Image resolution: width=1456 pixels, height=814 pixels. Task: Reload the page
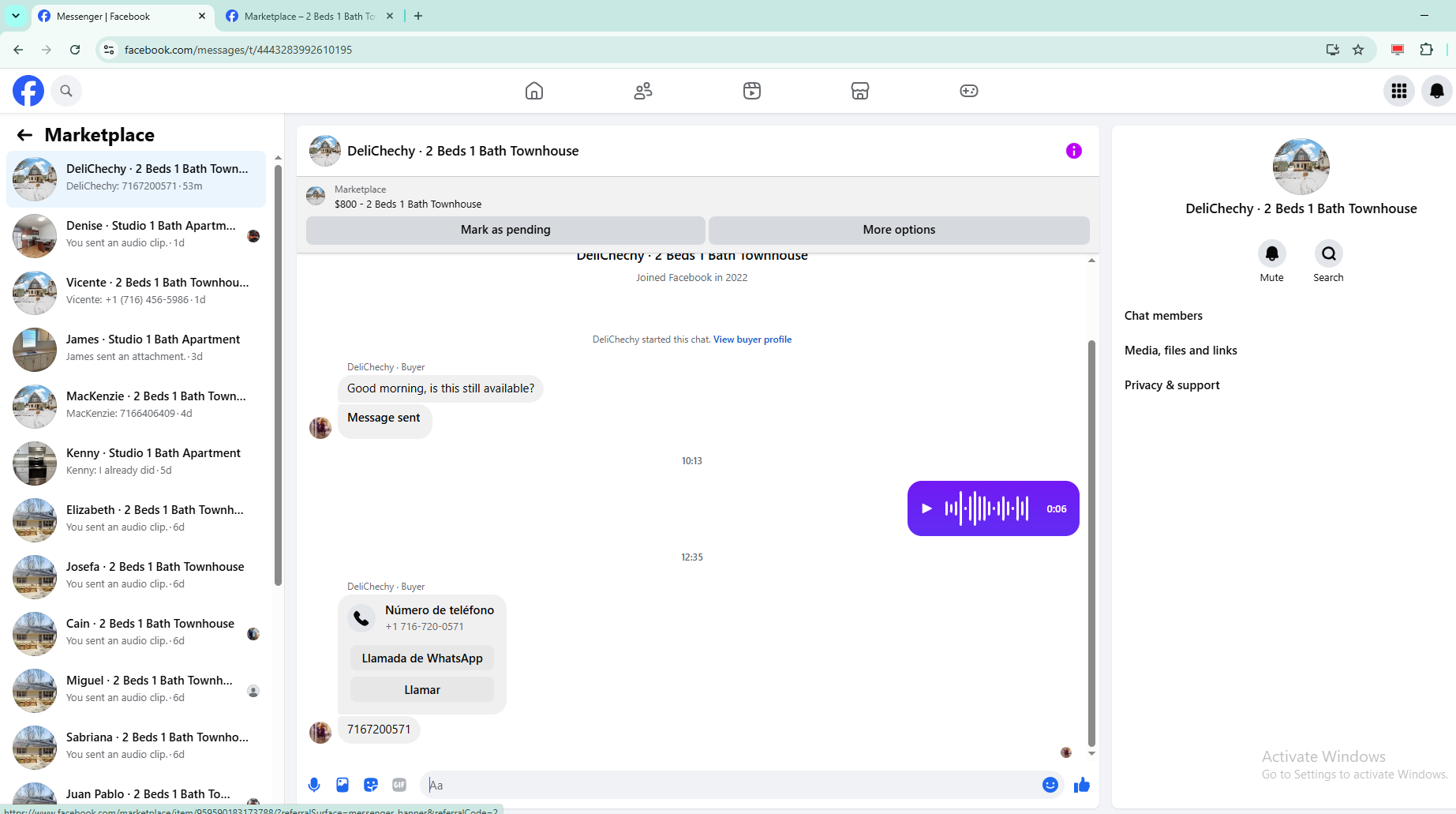pyautogui.click(x=75, y=50)
